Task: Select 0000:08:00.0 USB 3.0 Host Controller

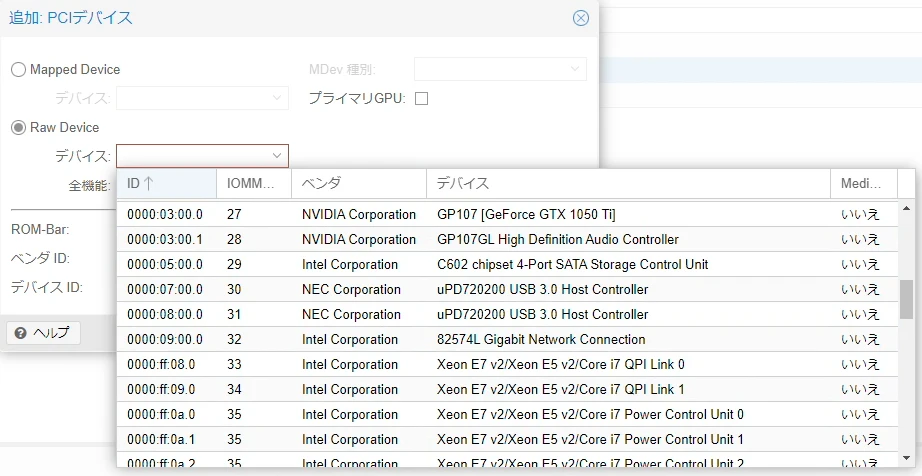Action: (507, 314)
